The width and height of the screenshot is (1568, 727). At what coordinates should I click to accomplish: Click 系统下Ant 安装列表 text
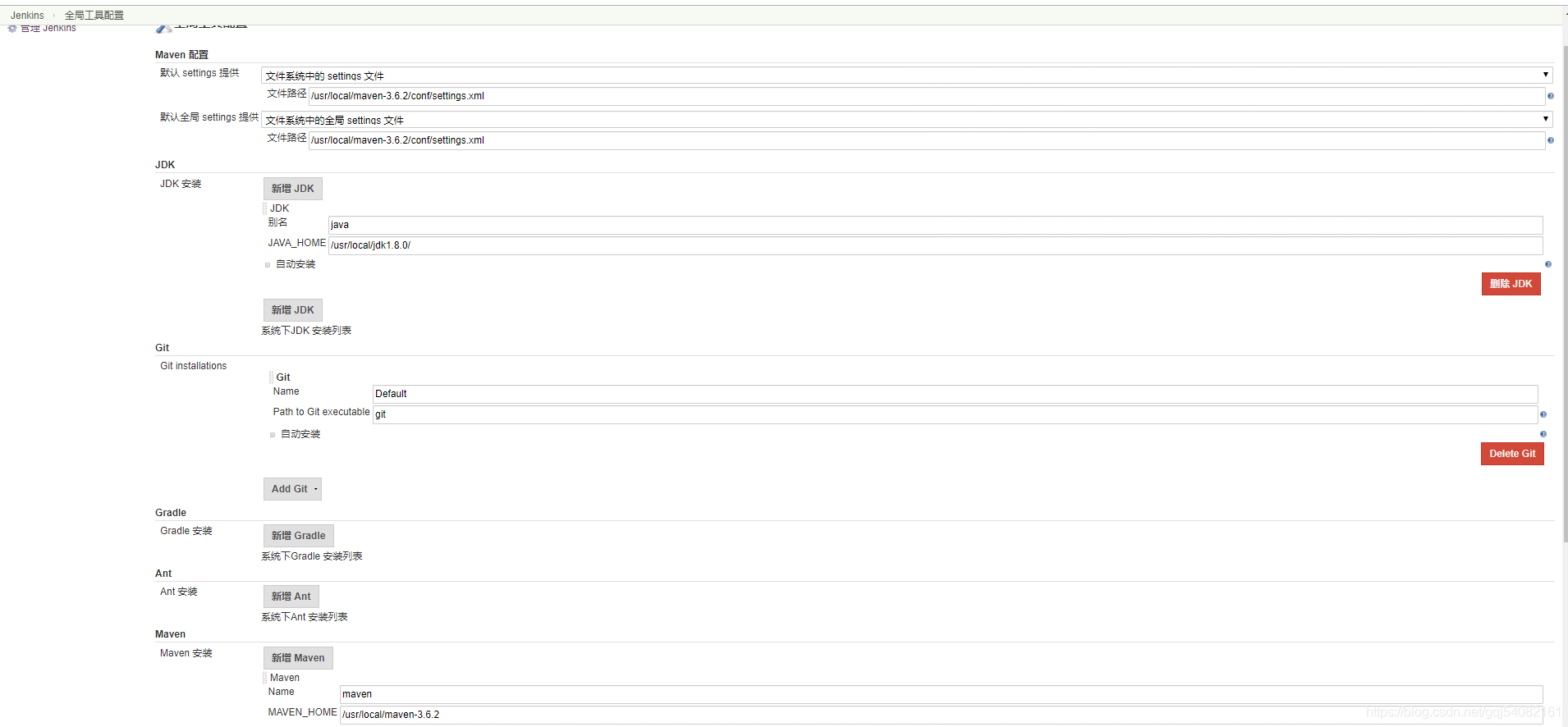(x=305, y=617)
